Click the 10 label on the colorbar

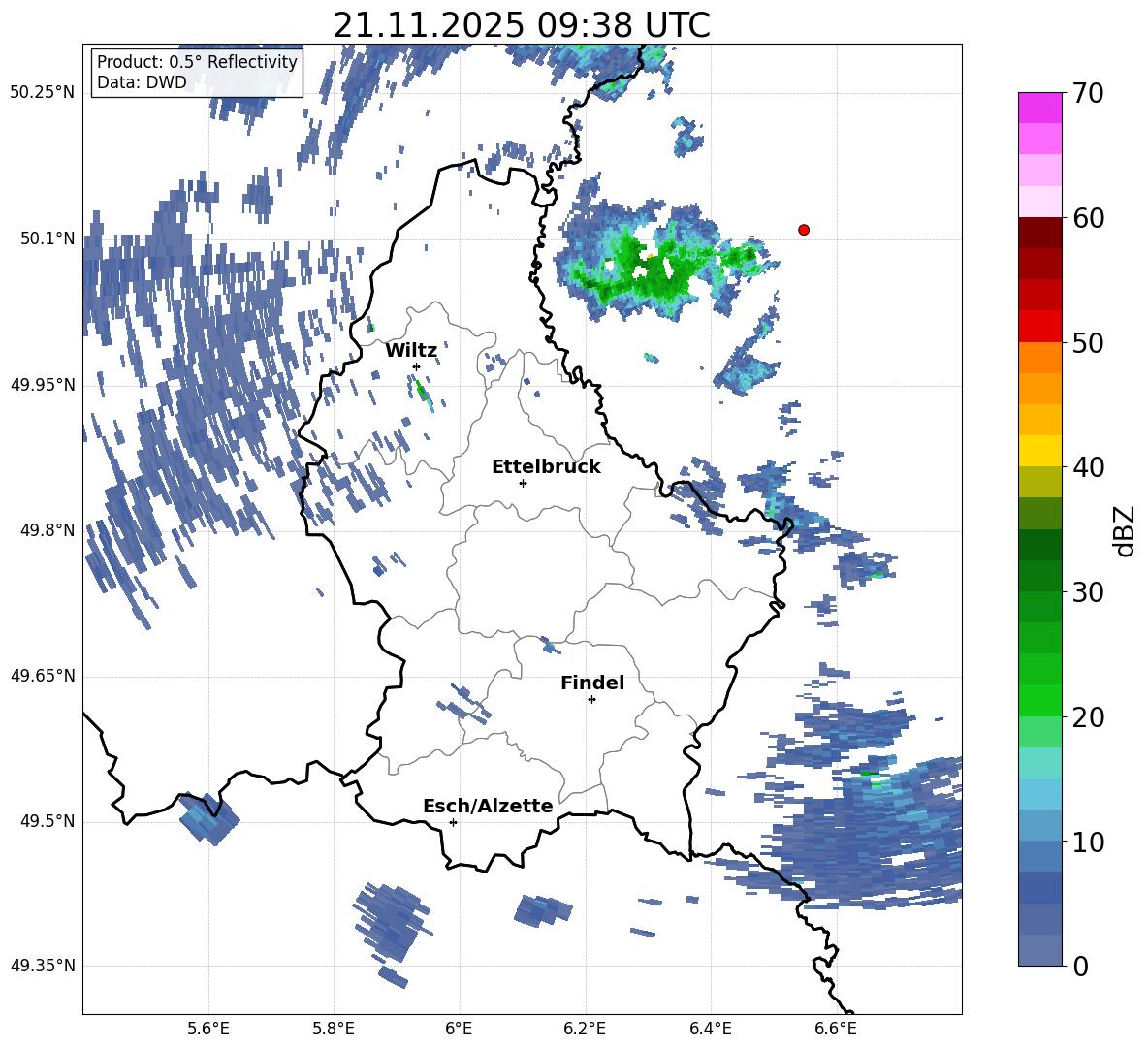point(1089,842)
